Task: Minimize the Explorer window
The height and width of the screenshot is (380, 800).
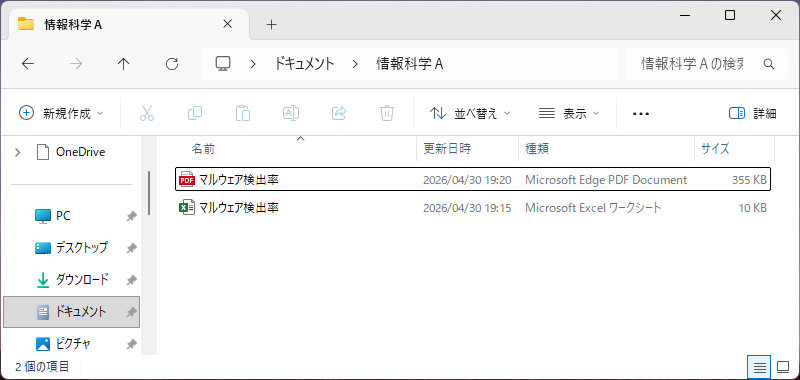Action: pos(684,16)
